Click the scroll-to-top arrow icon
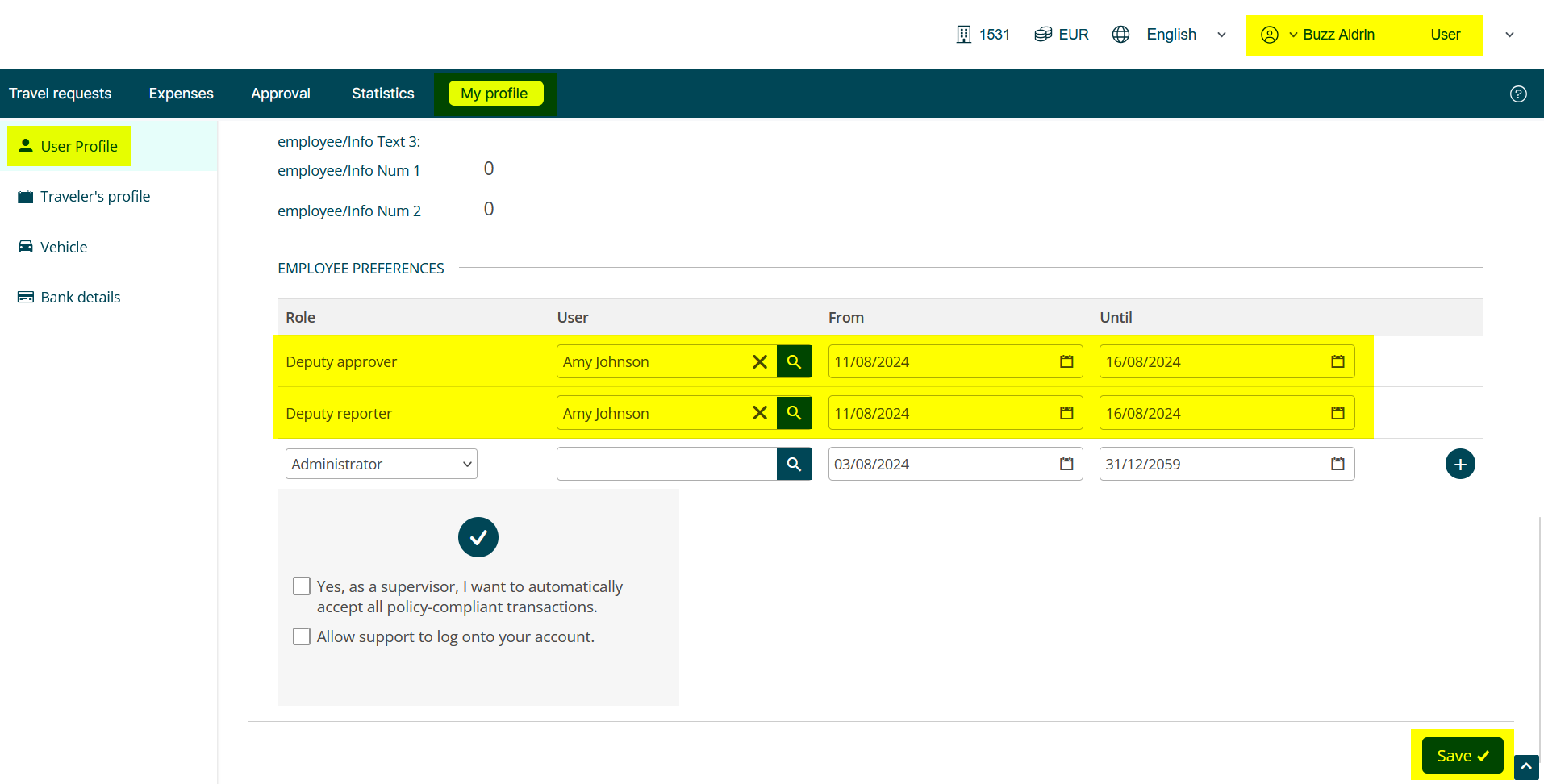The width and height of the screenshot is (1544, 784). (x=1525, y=766)
